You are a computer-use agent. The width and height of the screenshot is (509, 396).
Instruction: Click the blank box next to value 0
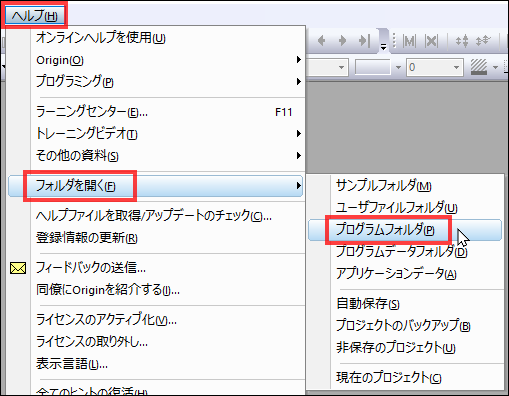coord(372,67)
